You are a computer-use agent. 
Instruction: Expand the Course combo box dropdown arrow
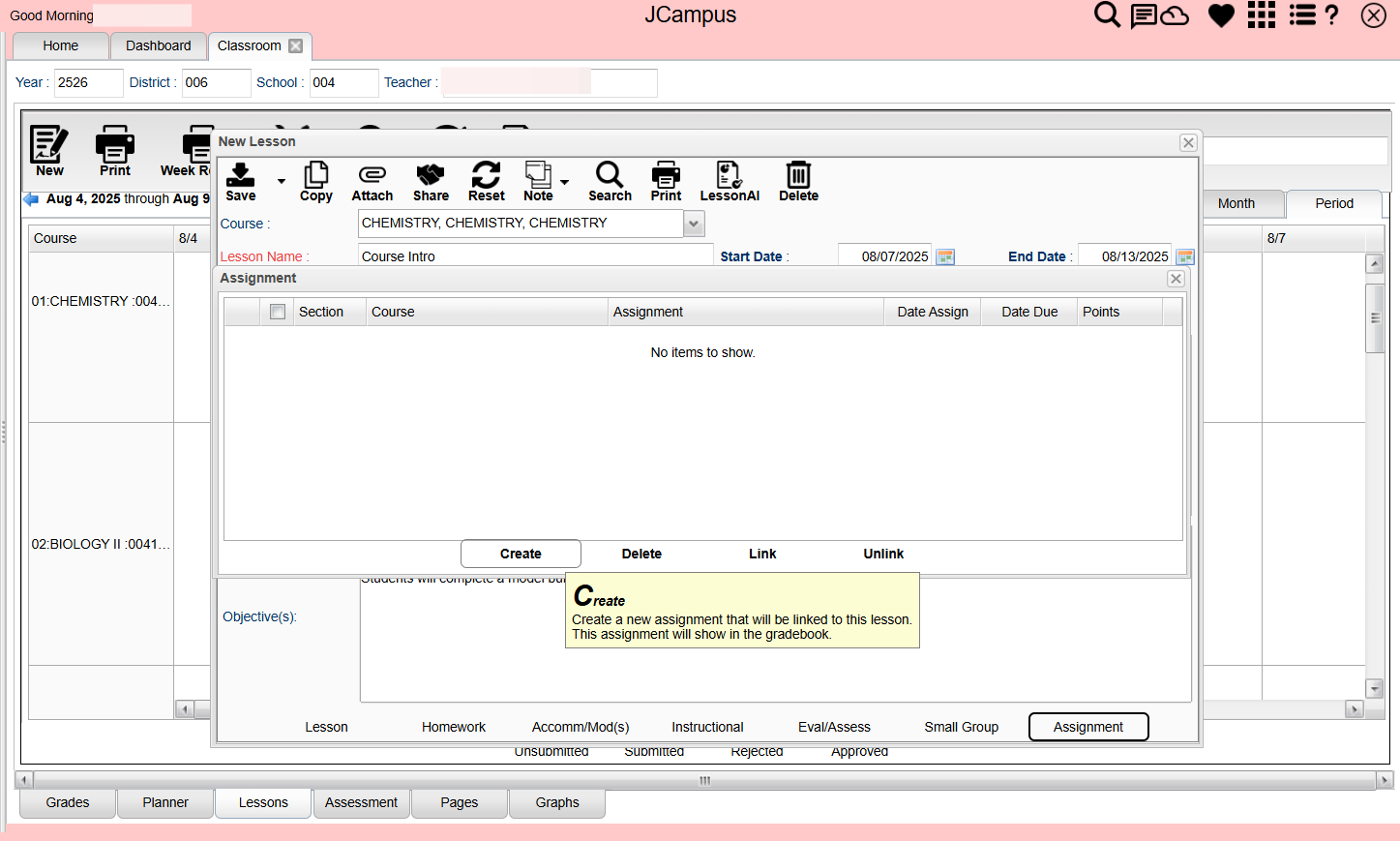(x=694, y=224)
